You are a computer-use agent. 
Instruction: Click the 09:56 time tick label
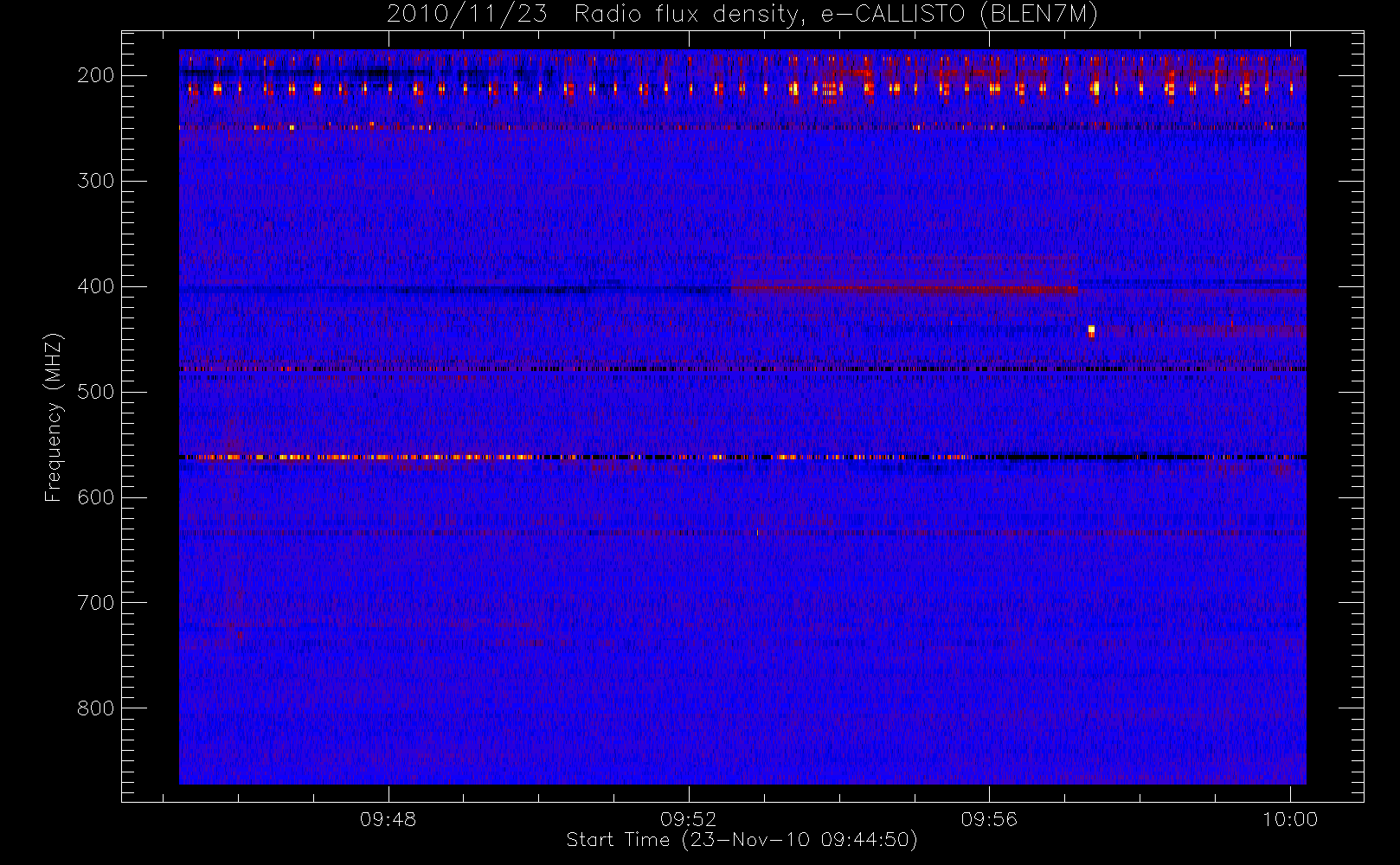pyautogui.click(x=989, y=819)
